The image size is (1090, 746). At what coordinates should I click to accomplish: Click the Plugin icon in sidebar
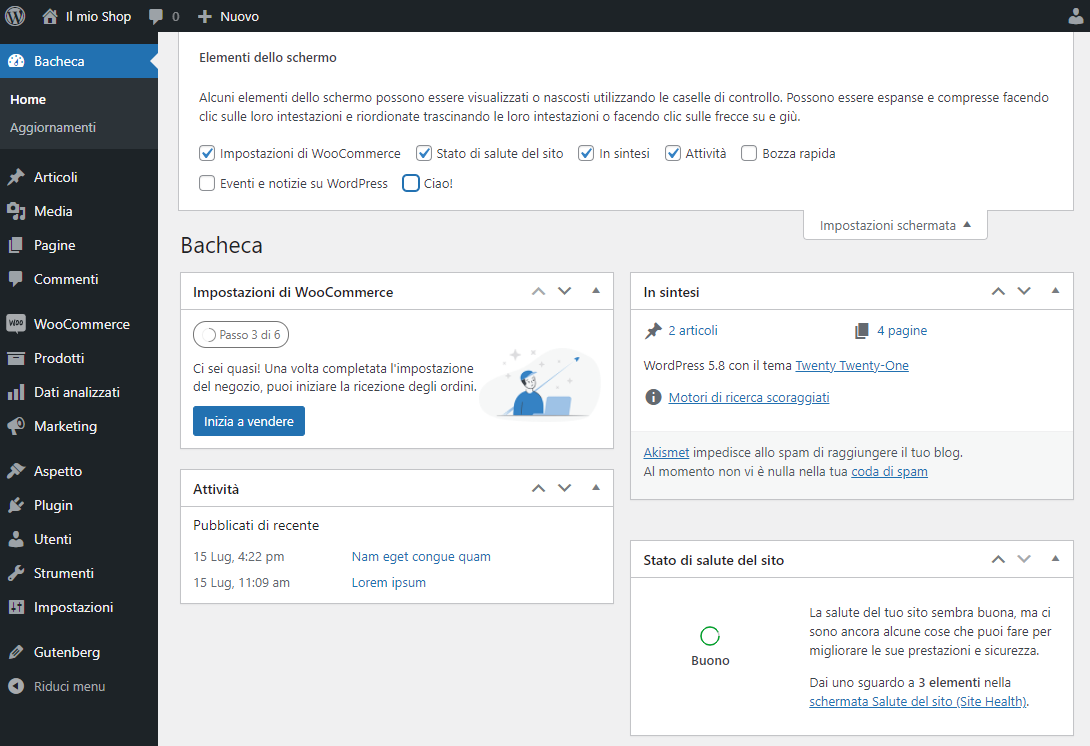(16, 505)
